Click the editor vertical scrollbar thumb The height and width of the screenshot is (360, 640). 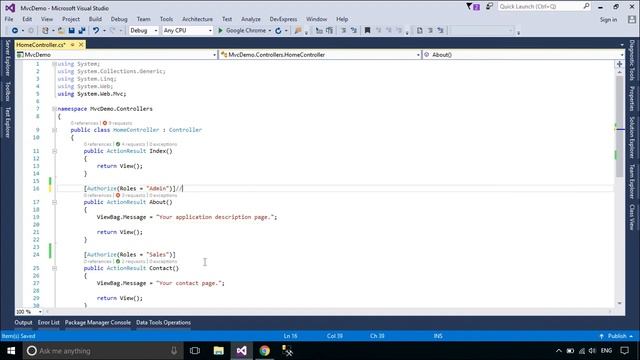[620, 127]
